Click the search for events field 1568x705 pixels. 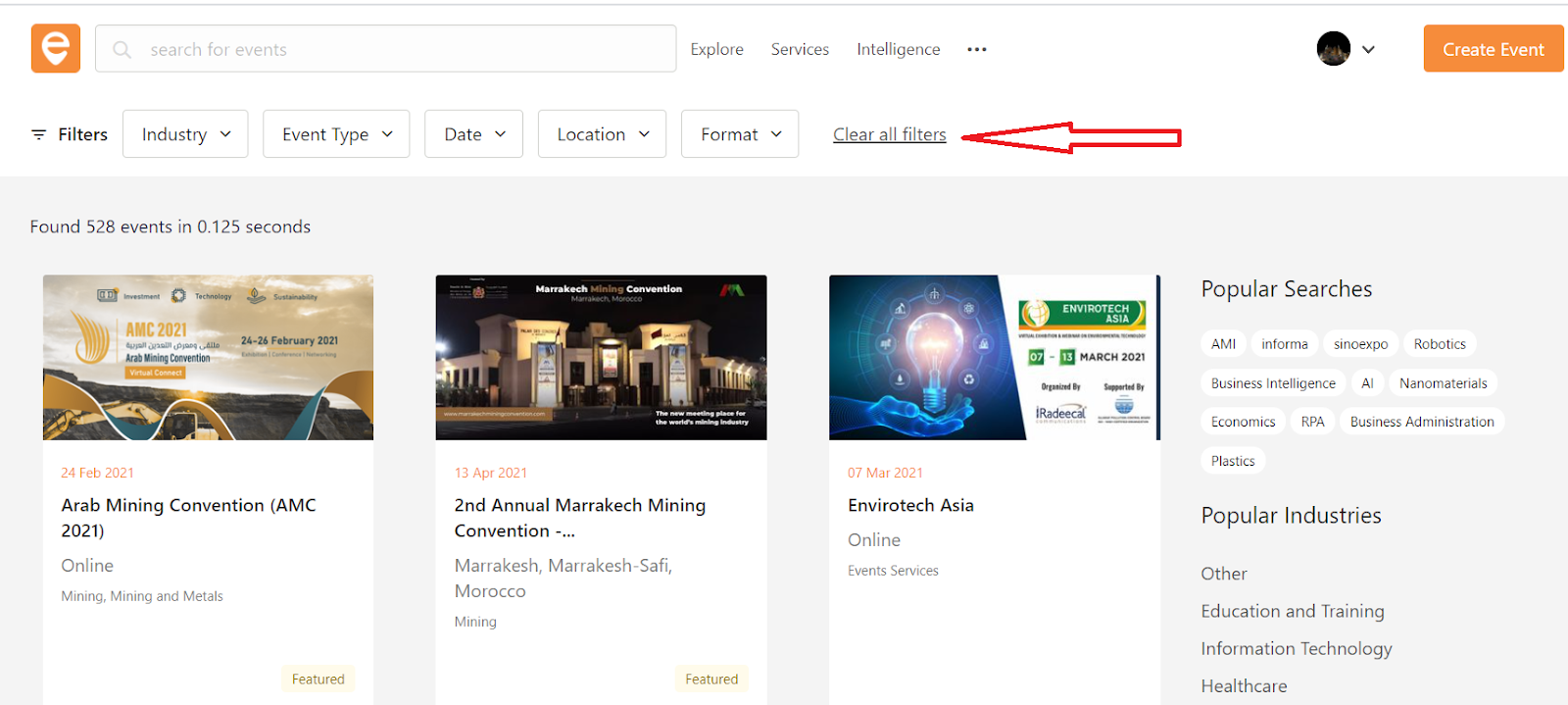[385, 48]
